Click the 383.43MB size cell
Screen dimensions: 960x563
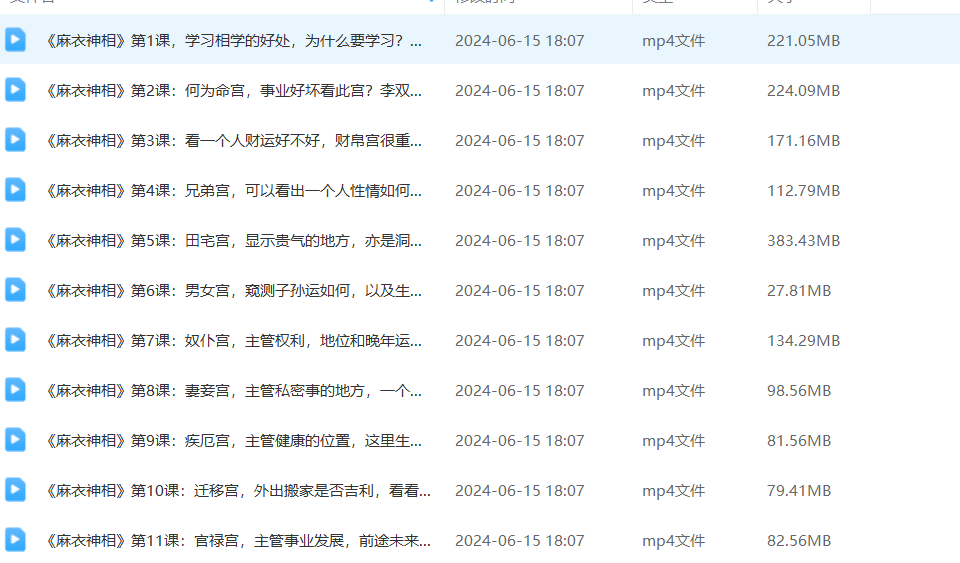click(803, 241)
